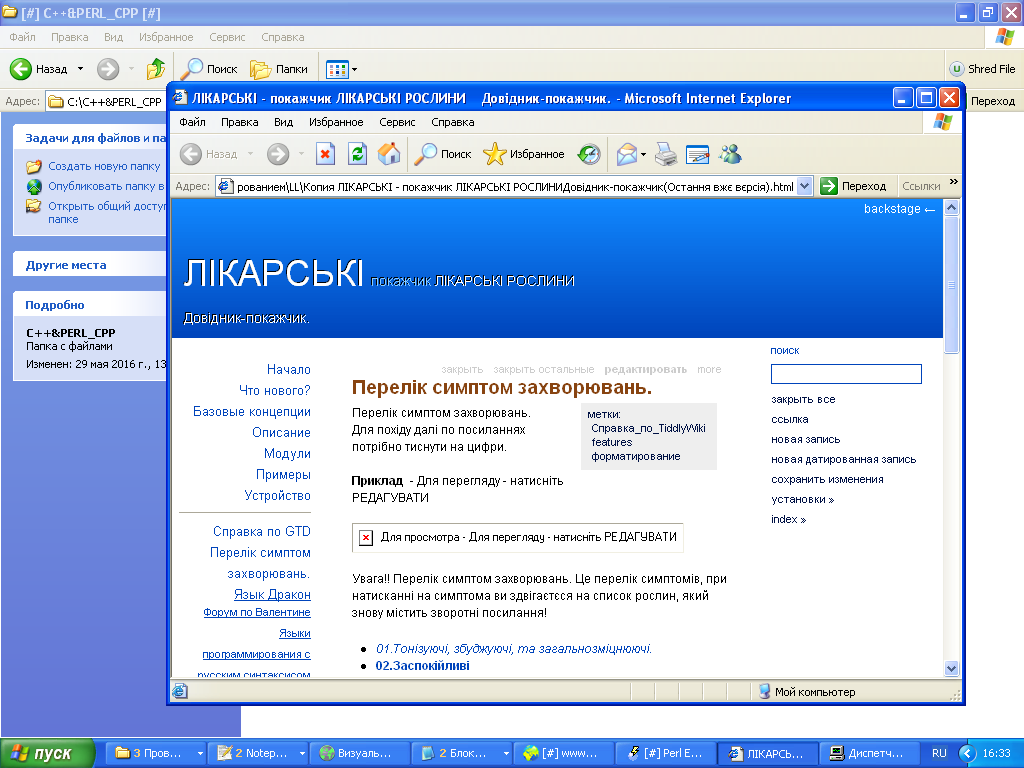Click the Папки folders button in Explorer
The height and width of the screenshot is (768, 1024).
click(x=279, y=69)
